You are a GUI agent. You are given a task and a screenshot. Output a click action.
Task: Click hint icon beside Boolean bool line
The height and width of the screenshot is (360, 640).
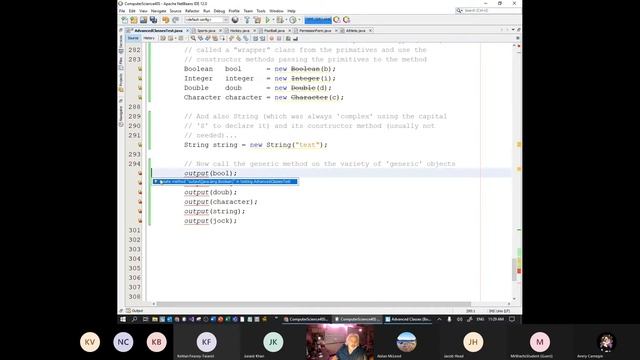pos(140,69)
